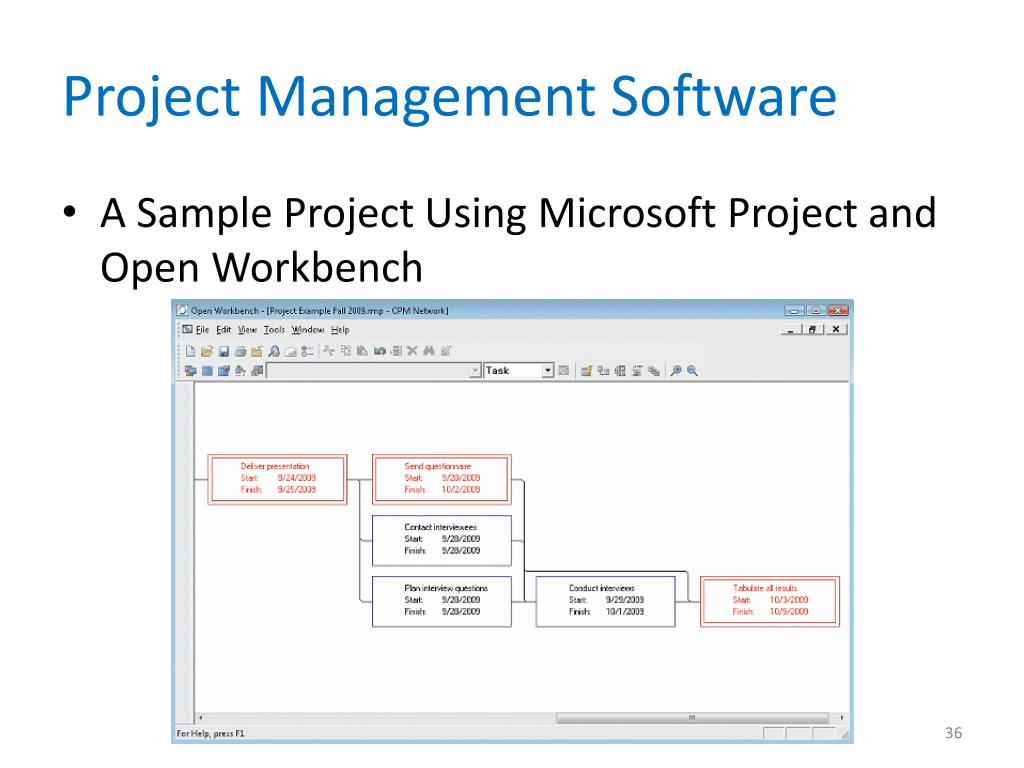Click the application icon left of File menu

pyautogui.click(x=187, y=330)
